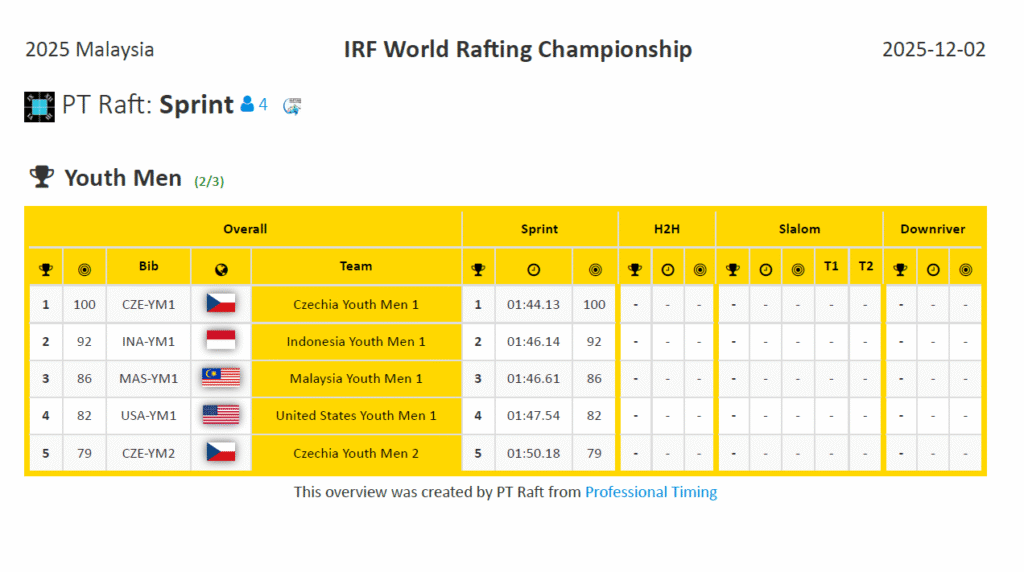The width and height of the screenshot is (1024, 572).
Task: Click the web export icon beside participant count
Action: [x=292, y=106]
